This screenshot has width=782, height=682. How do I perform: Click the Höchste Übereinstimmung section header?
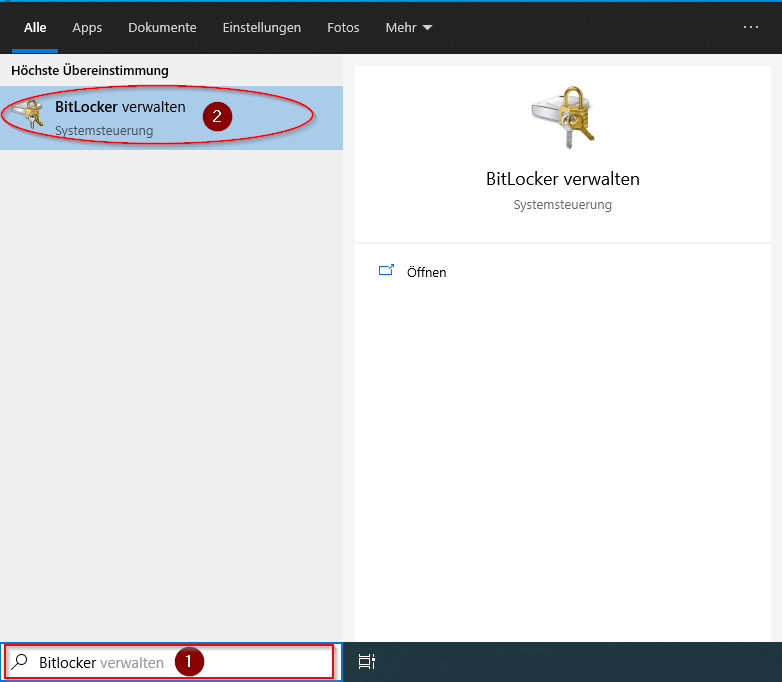(x=90, y=71)
